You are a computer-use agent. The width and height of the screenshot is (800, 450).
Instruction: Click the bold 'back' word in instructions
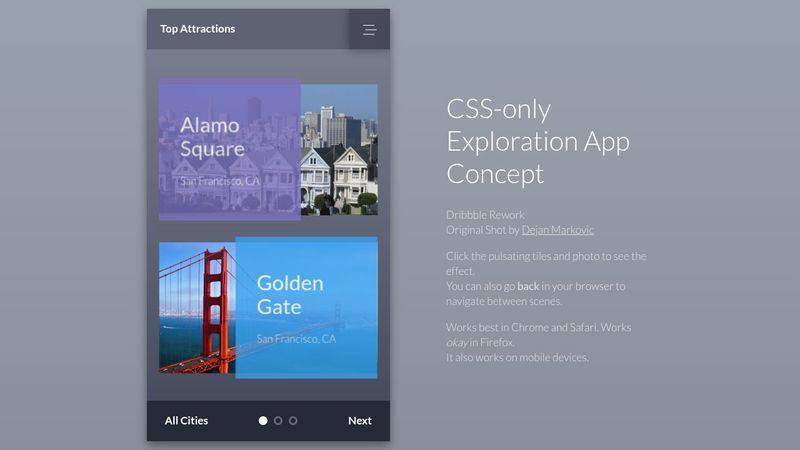tap(528, 286)
